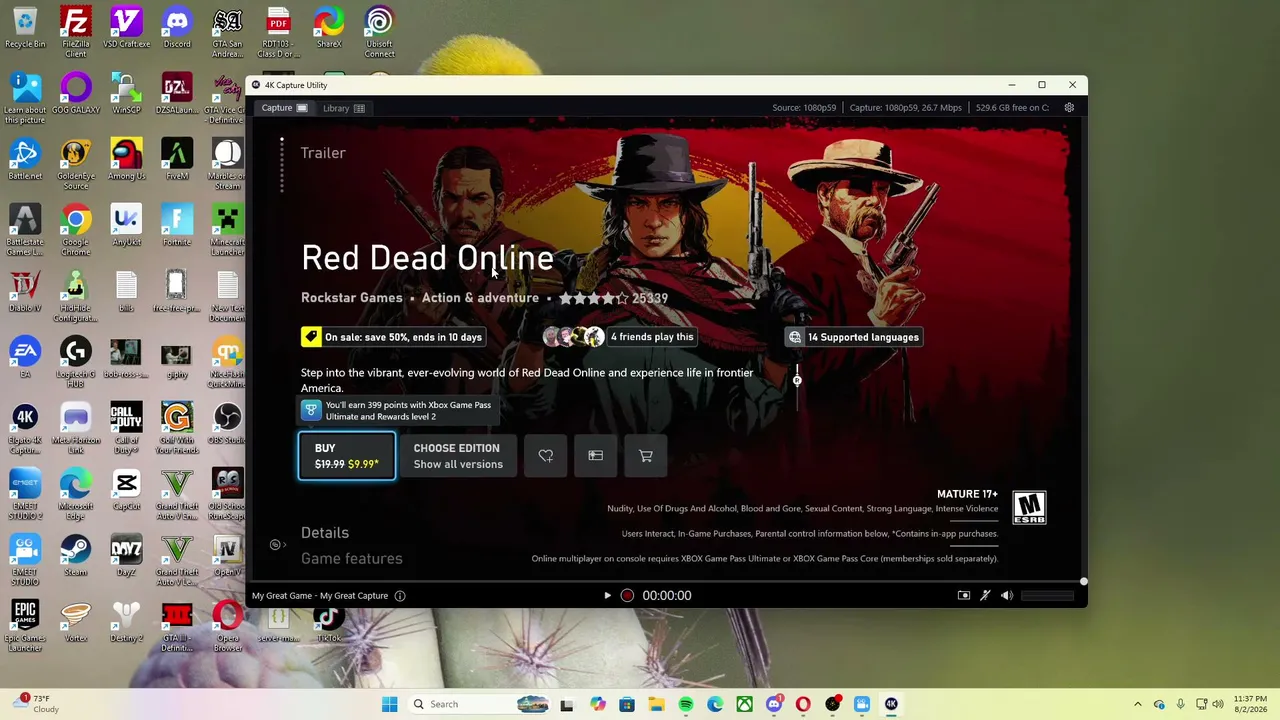Open CHOOSE EDITION show all versions
Image resolution: width=1280 pixels, height=720 pixels.
click(458, 456)
